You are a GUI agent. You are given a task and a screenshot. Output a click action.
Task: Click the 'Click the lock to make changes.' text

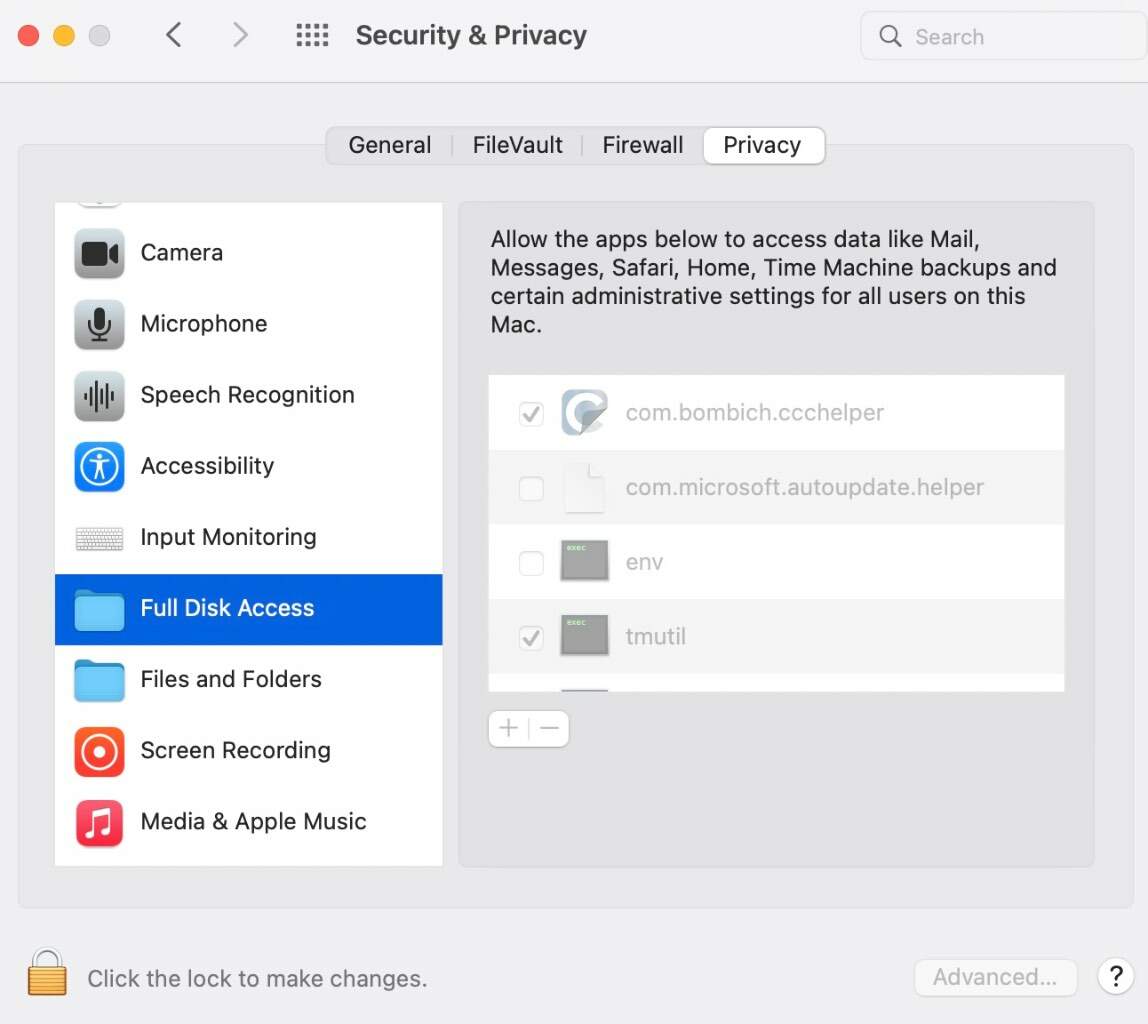[257, 979]
